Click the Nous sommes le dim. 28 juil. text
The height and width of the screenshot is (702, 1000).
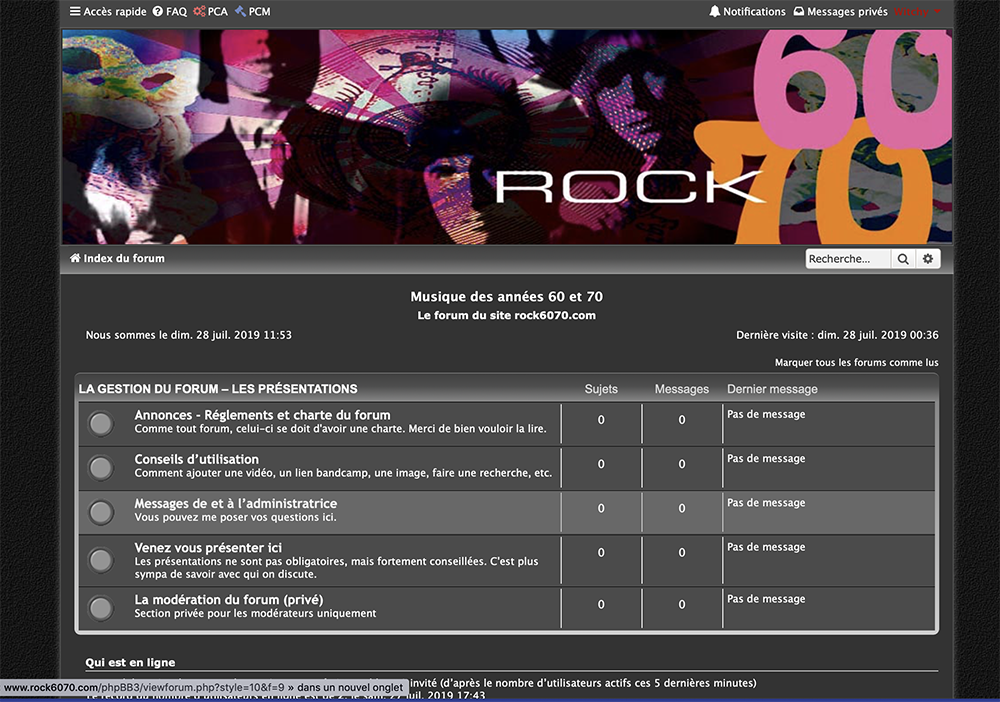coord(189,335)
